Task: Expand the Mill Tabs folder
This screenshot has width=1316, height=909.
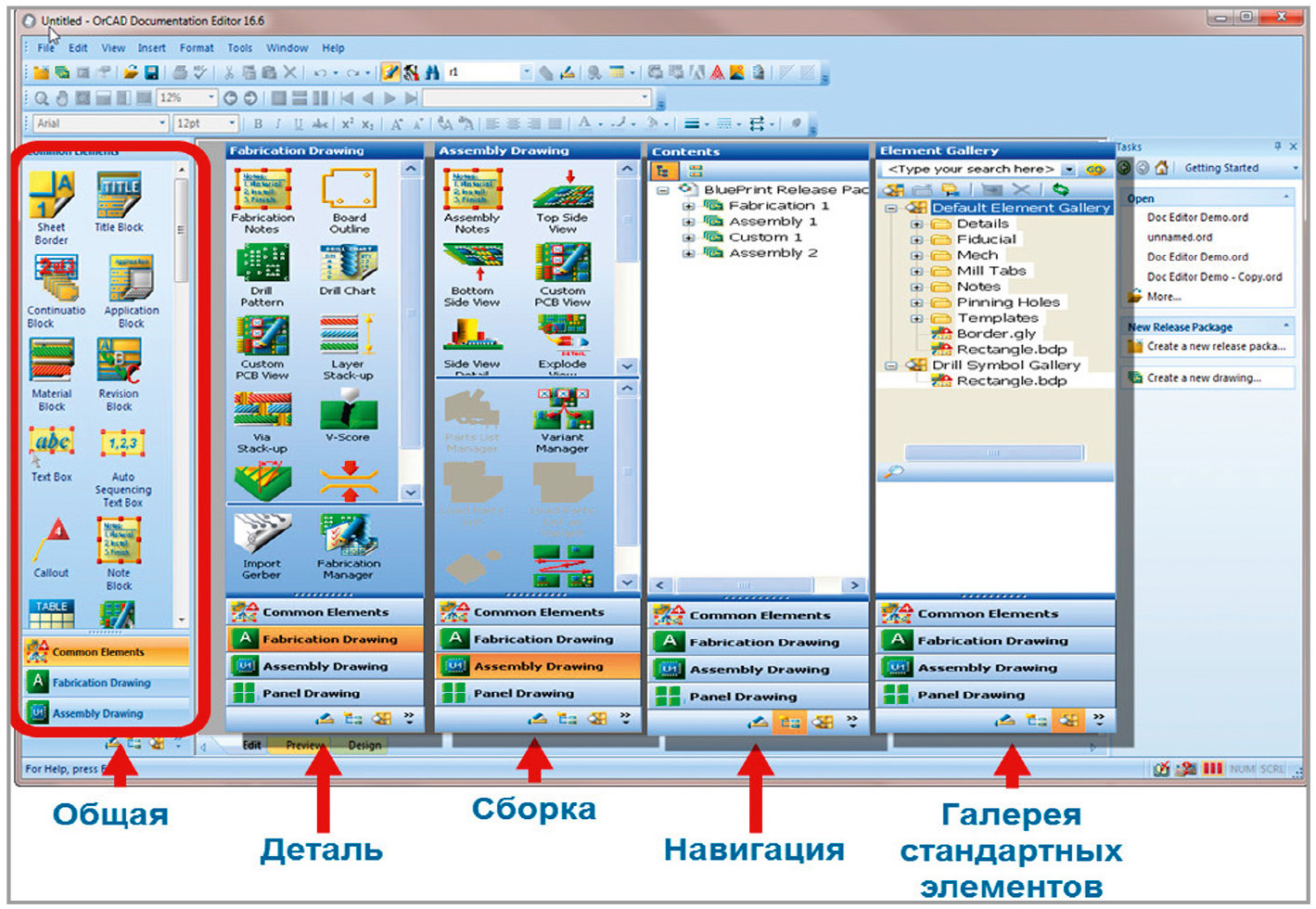Action: click(x=916, y=271)
